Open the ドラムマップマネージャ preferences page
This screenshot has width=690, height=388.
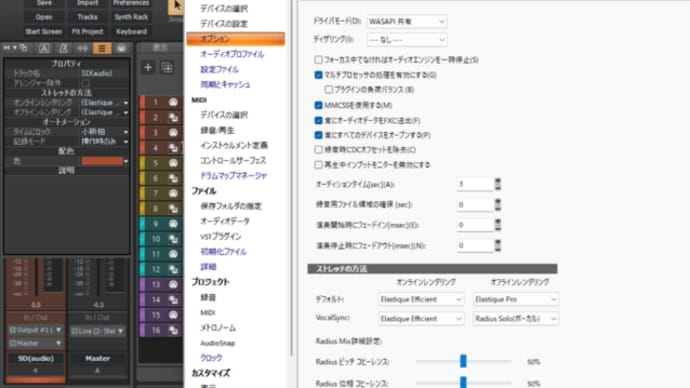click(x=233, y=176)
